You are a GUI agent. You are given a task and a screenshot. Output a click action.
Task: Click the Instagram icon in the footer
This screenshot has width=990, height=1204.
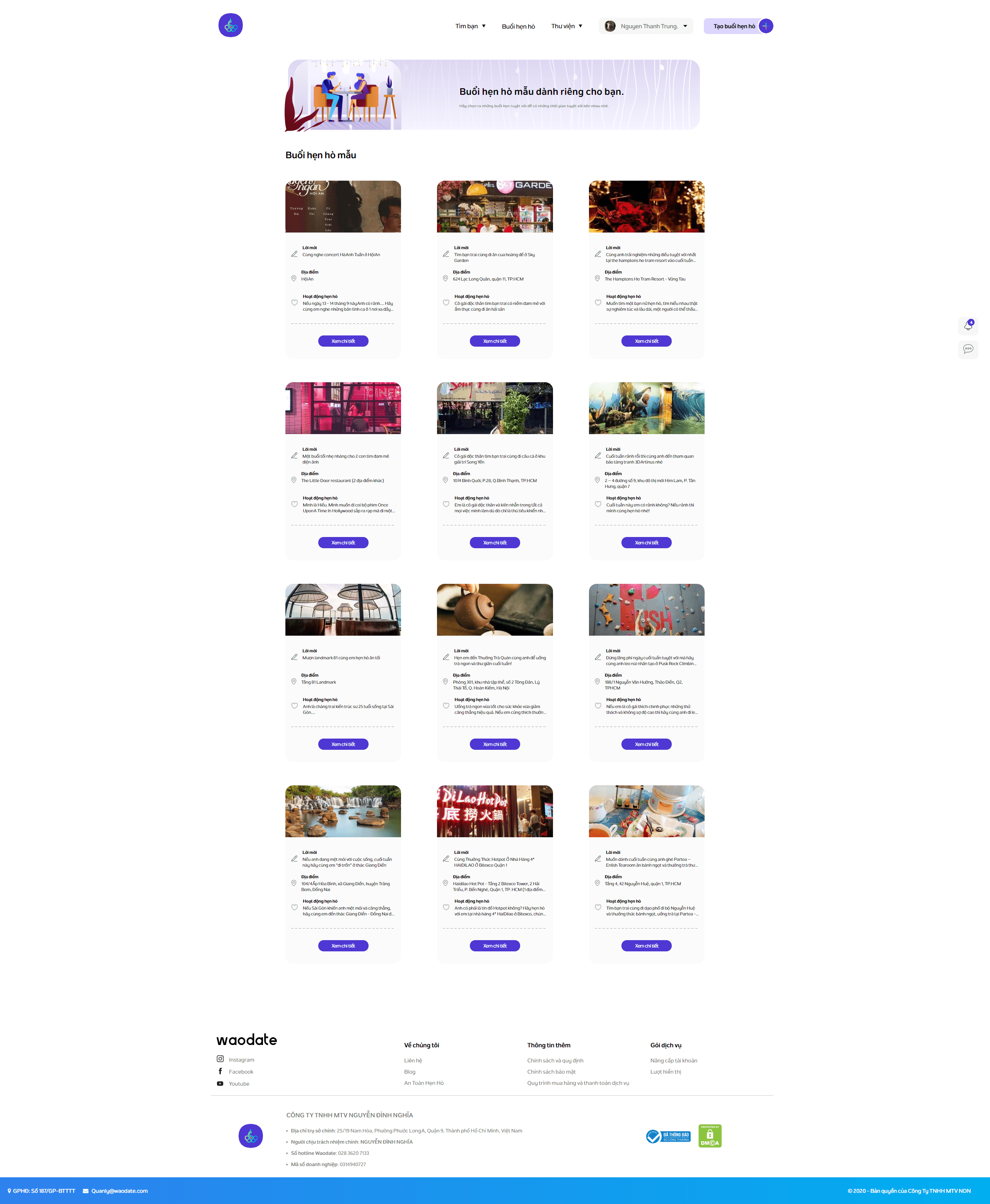tap(220, 1059)
